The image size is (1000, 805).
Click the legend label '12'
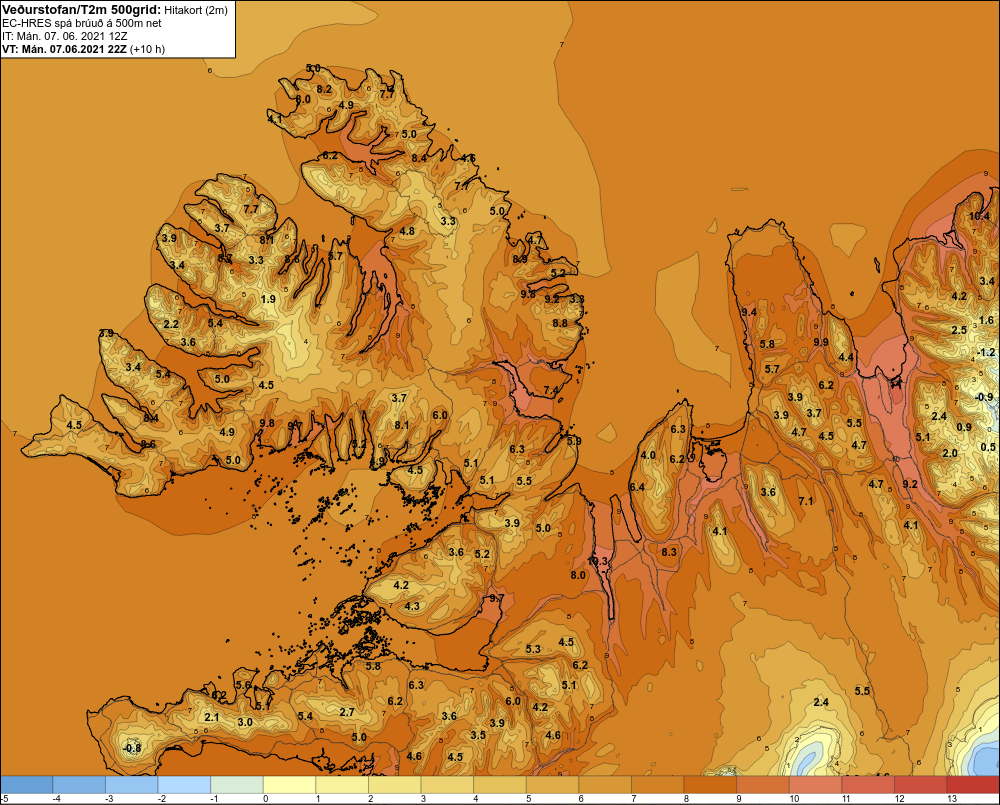click(899, 799)
